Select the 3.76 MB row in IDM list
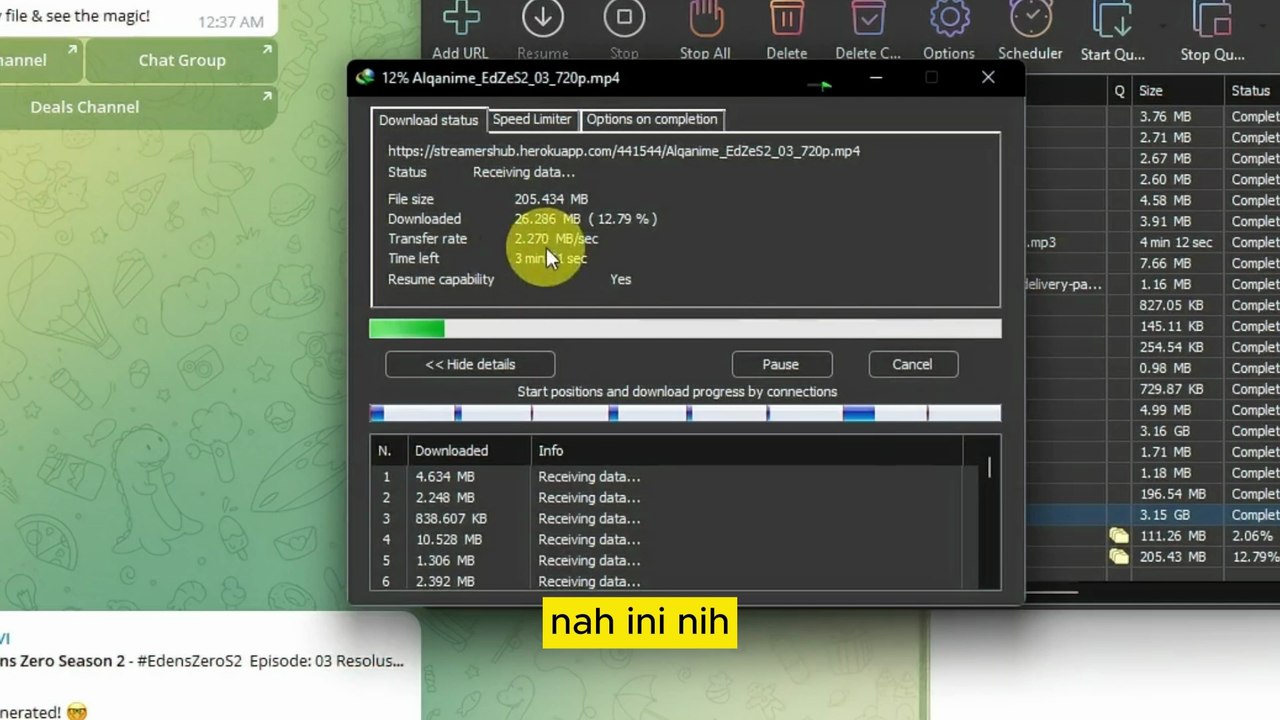Screen dimensions: 1280x720 (x=1154, y=117)
